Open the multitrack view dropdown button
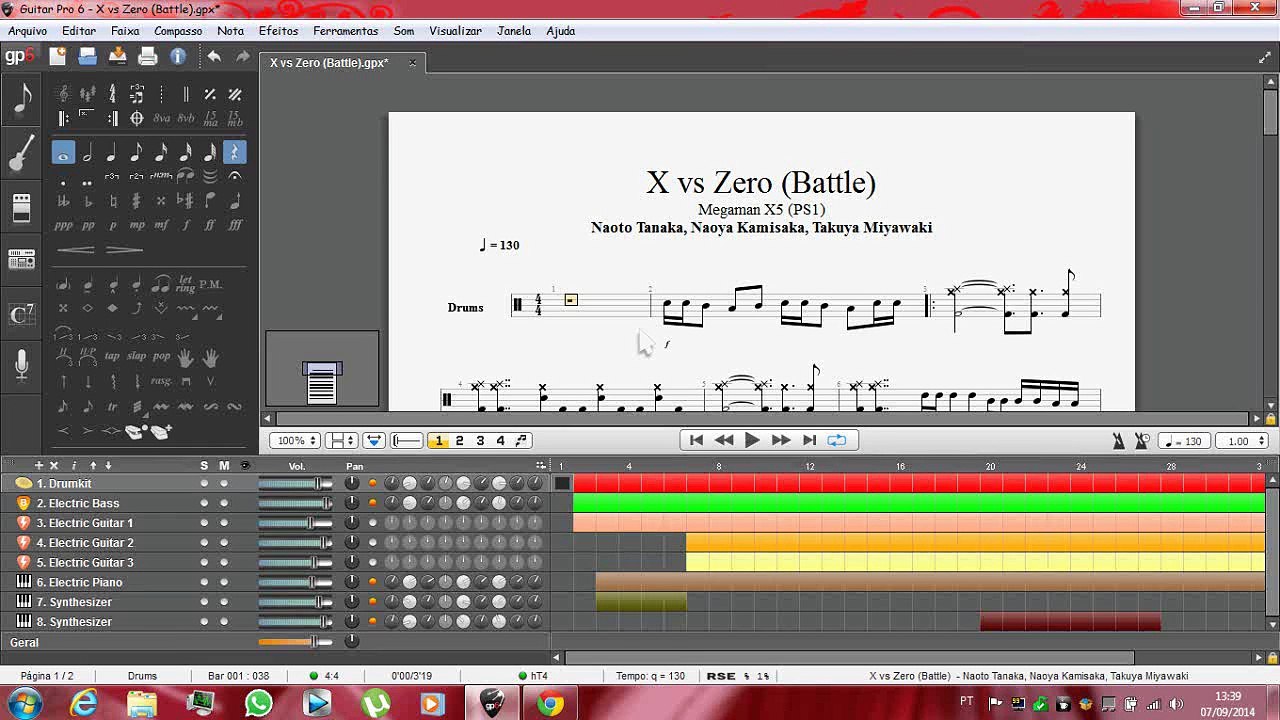Viewport: 1280px width, 720px height. (374, 440)
